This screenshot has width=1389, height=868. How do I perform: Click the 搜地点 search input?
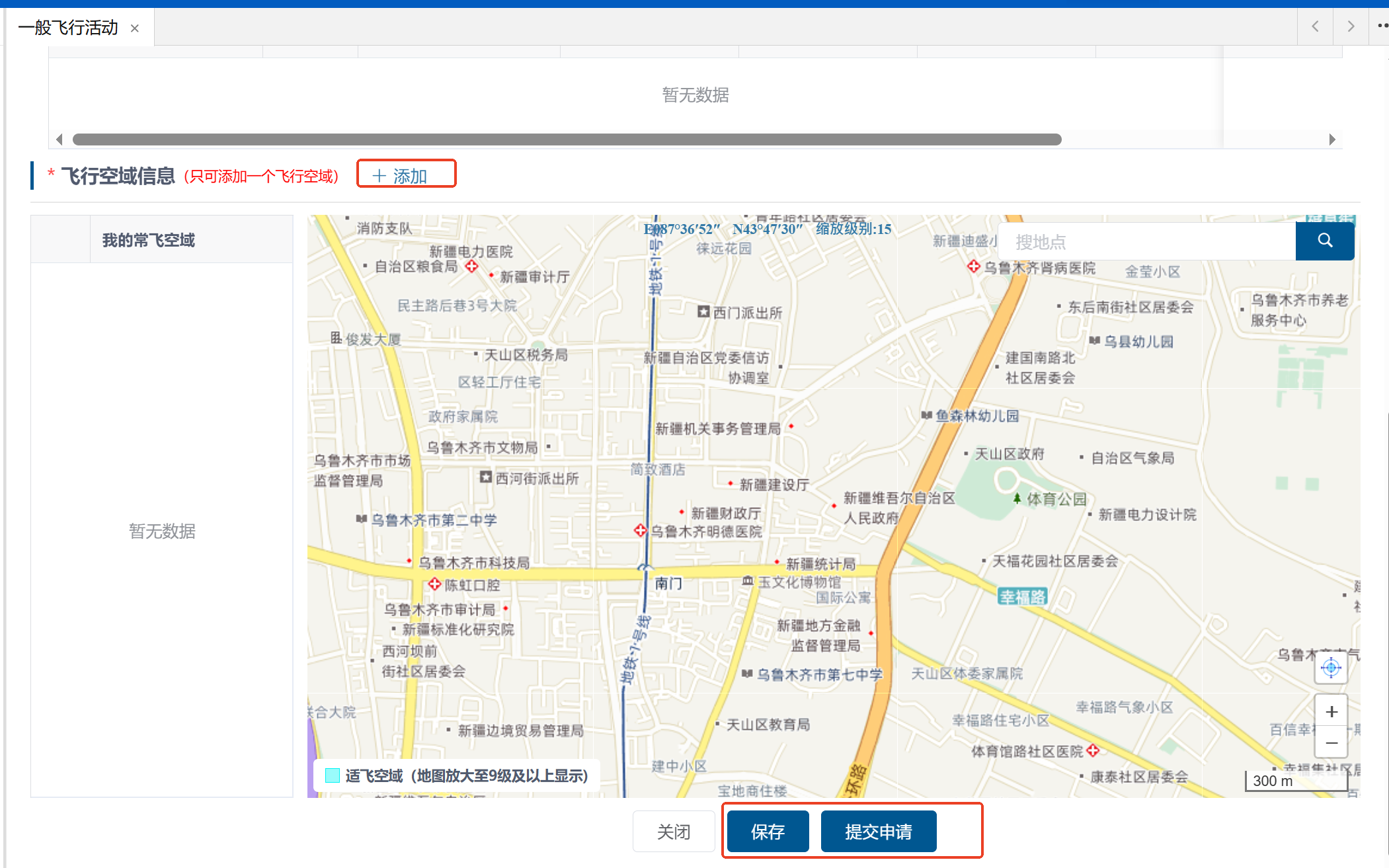point(1147,242)
